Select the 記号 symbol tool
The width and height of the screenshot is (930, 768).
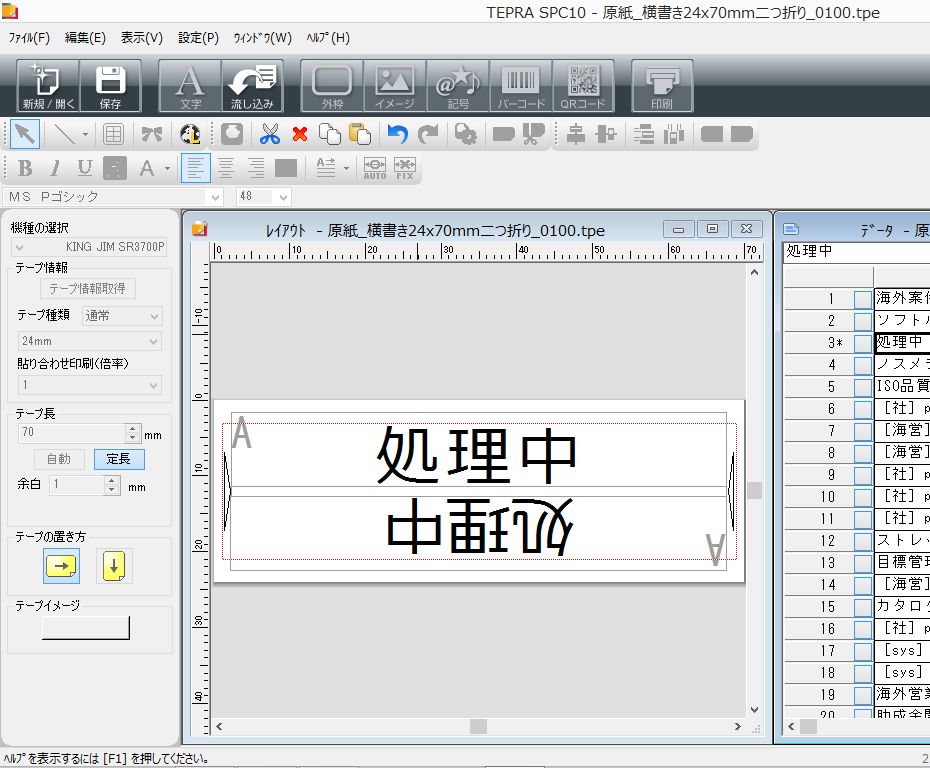tap(458, 87)
